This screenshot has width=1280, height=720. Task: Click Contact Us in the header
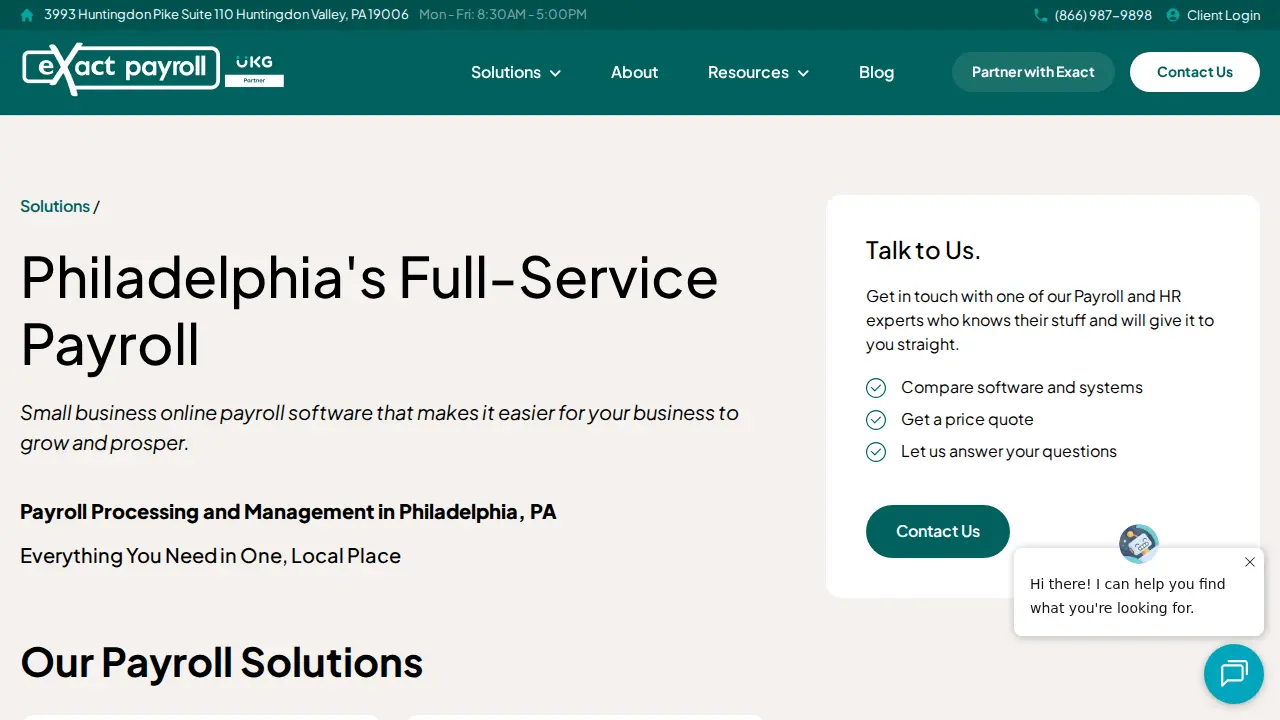pyautogui.click(x=1195, y=72)
